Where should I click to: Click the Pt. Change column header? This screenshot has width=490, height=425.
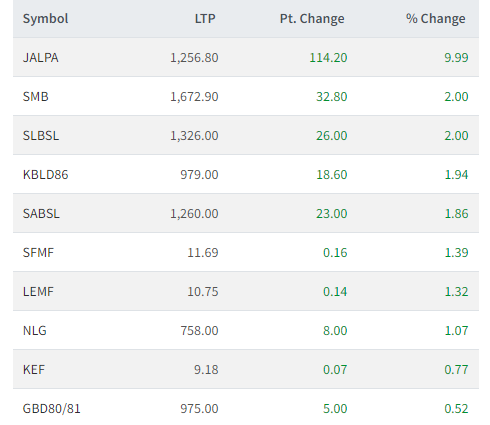[312, 19]
